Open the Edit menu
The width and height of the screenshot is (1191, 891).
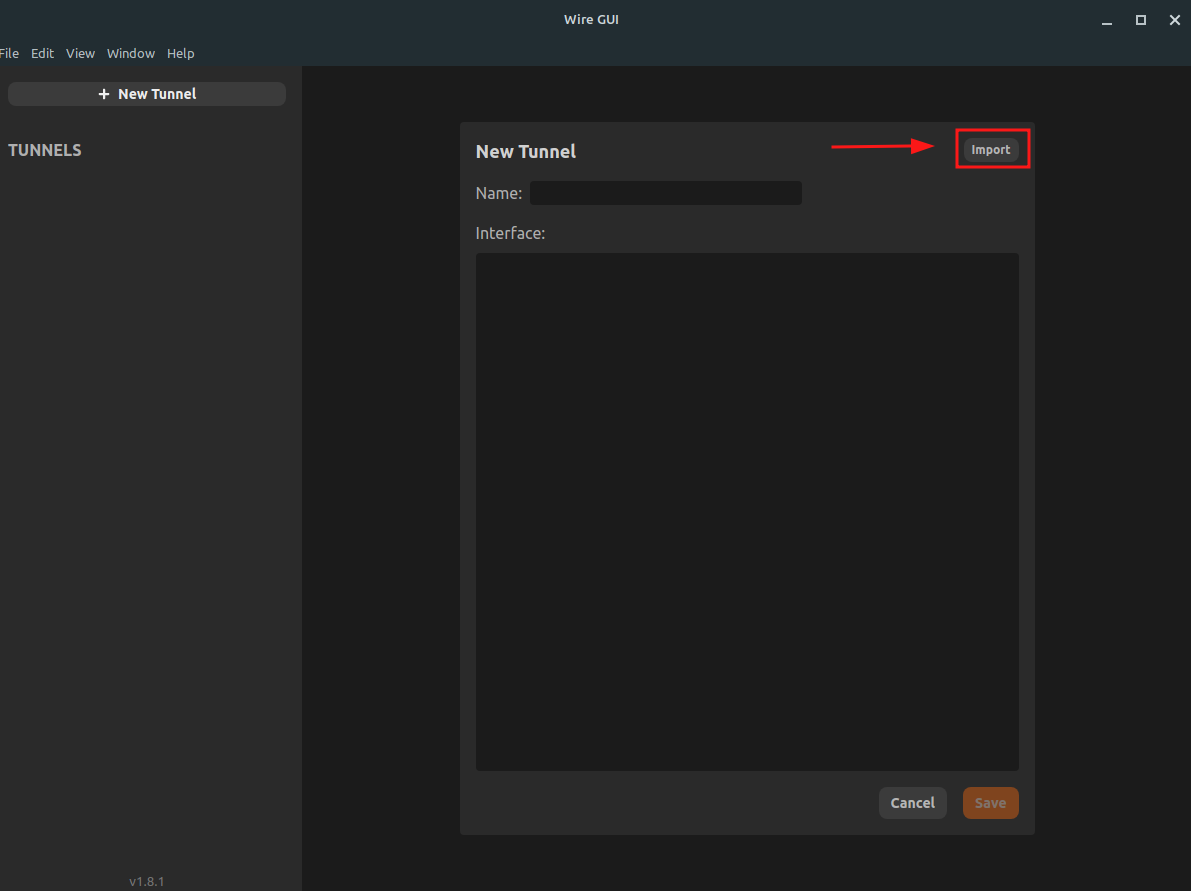[x=42, y=53]
